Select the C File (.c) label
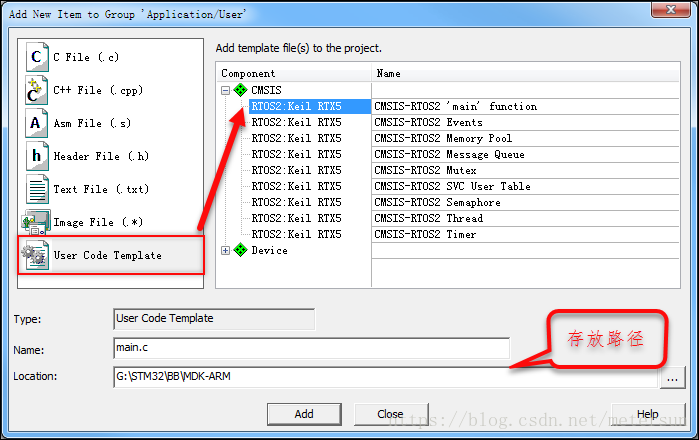This screenshot has height=440, width=699. click(x=86, y=57)
